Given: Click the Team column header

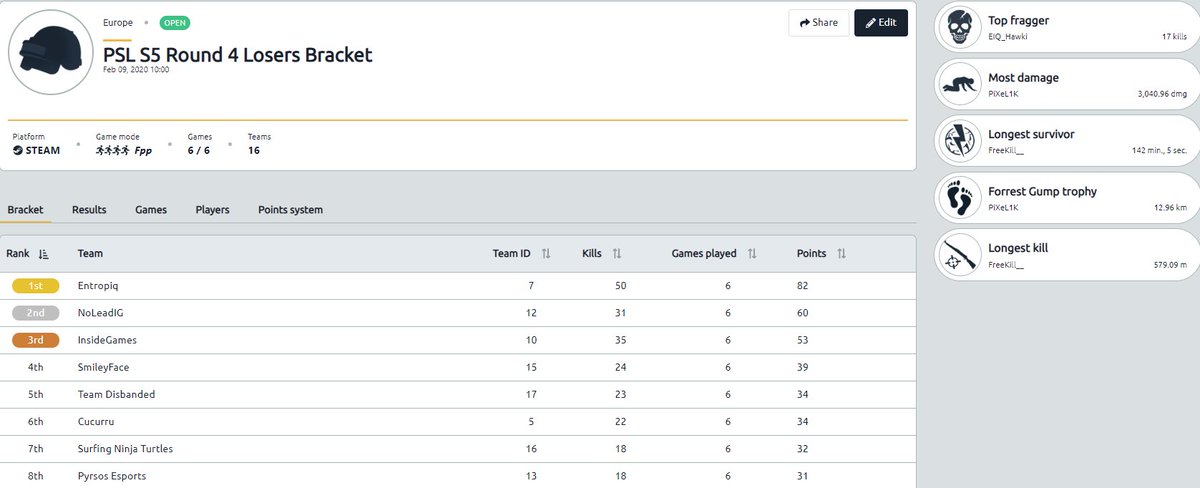Looking at the screenshot, I should 90,254.
